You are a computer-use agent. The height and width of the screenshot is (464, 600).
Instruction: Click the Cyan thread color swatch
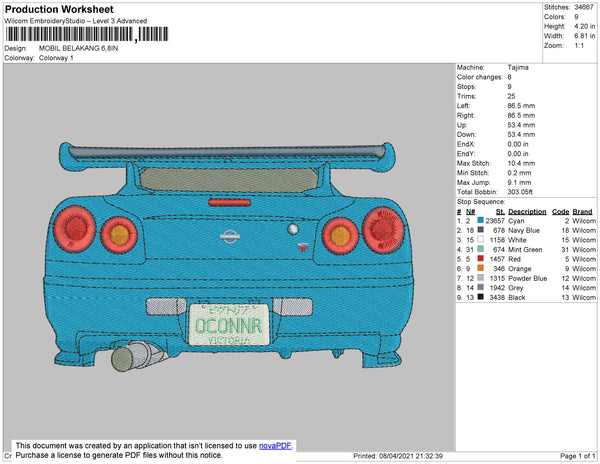click(480, 220)
